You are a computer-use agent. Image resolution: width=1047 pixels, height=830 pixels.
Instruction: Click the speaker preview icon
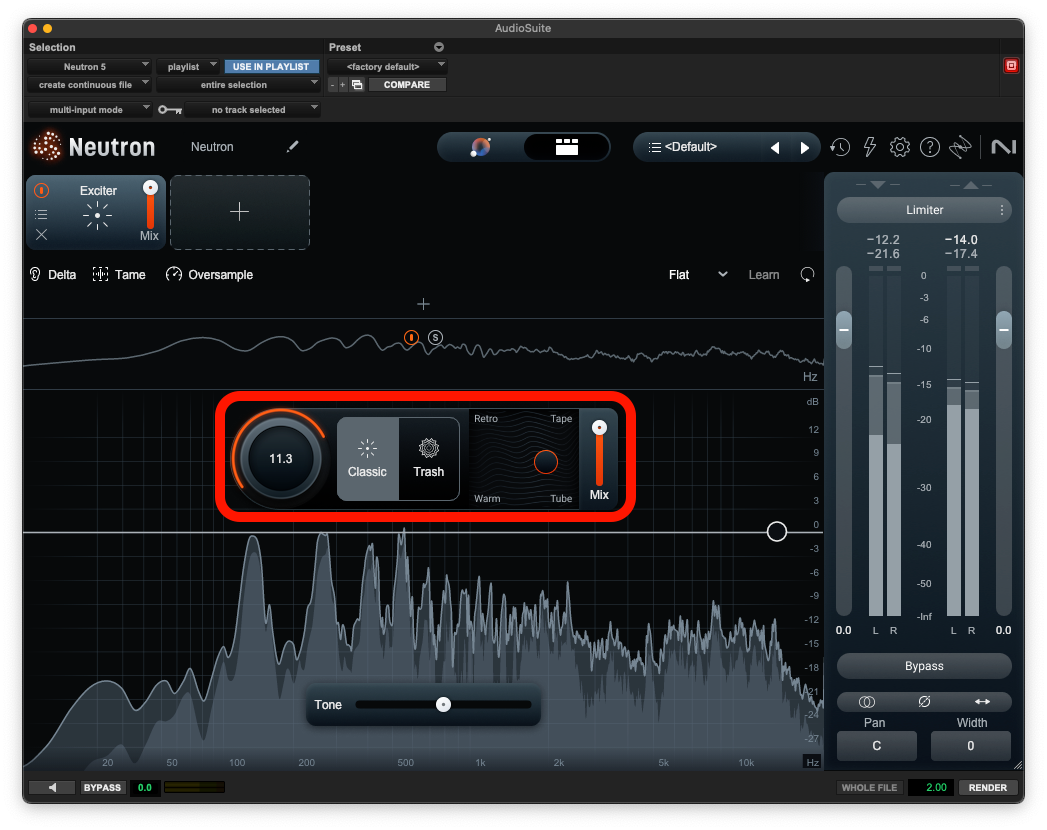(x=53, y=788)
